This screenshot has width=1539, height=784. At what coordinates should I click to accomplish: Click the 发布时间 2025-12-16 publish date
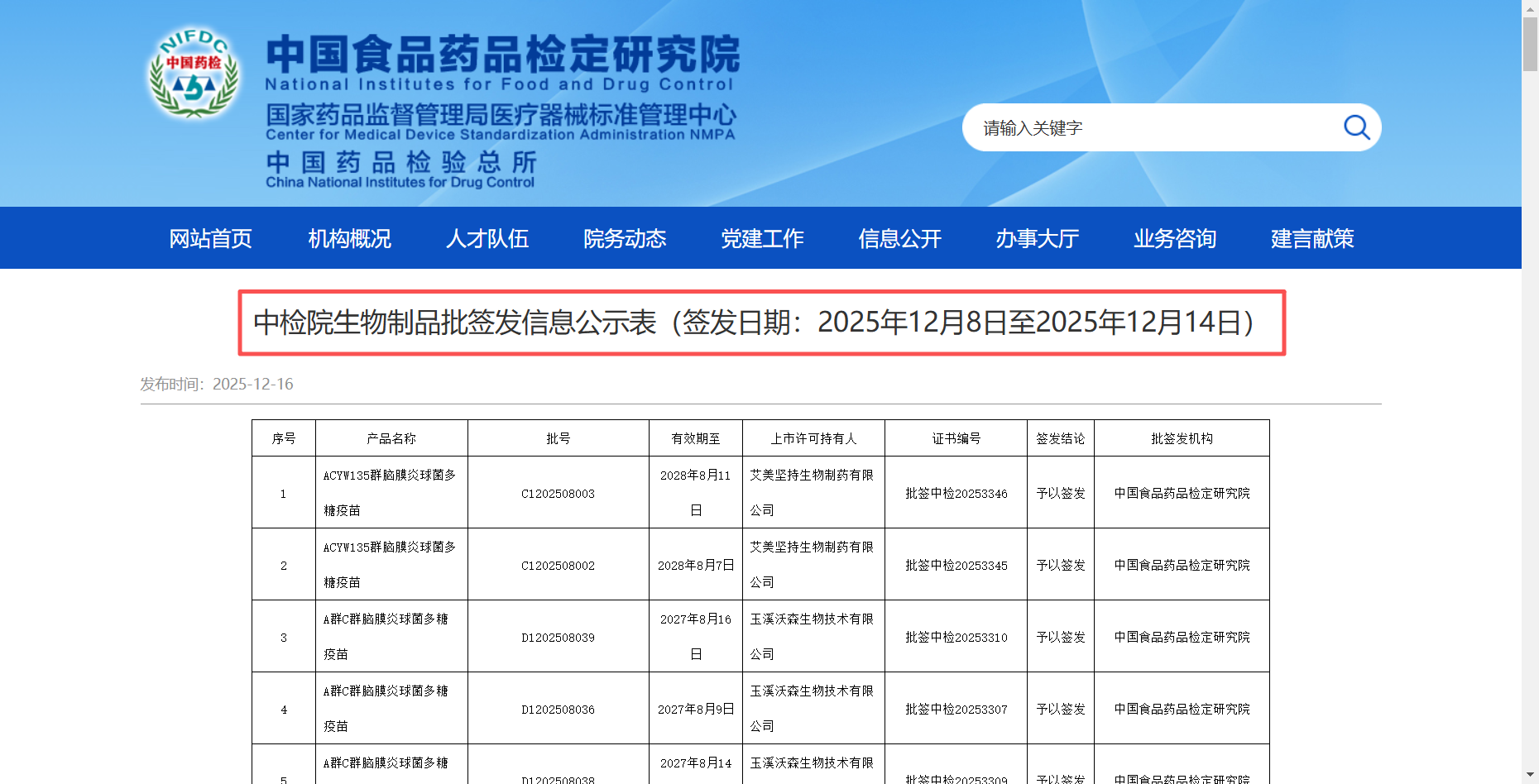tap(217, 384)
